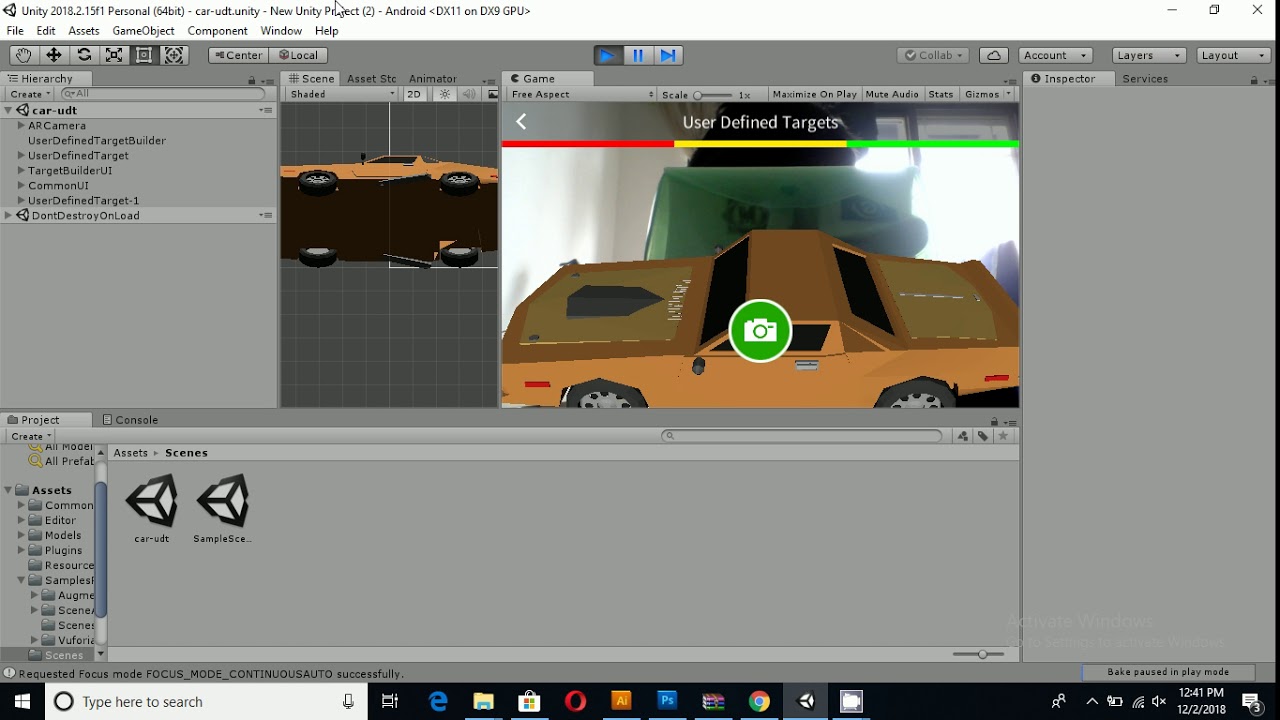Open Collab dropdown

[932, 55]
